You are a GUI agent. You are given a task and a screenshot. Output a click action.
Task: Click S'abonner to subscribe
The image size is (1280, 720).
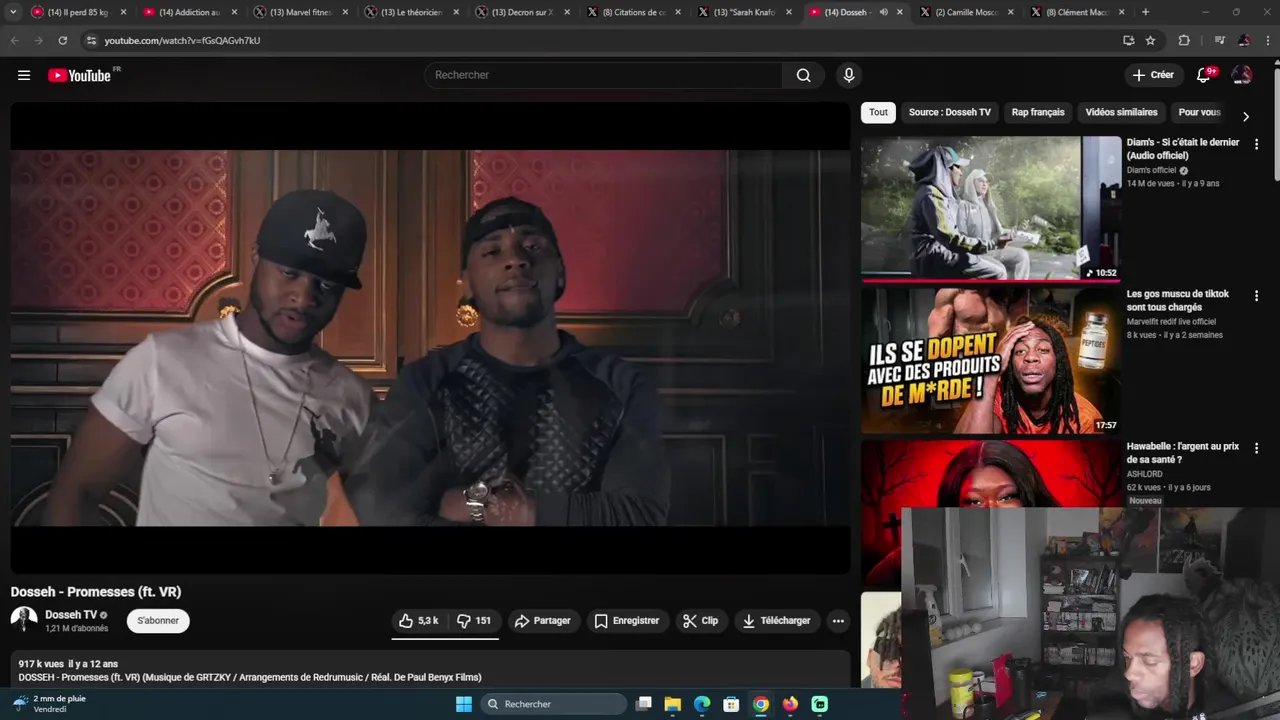point(158,621)
